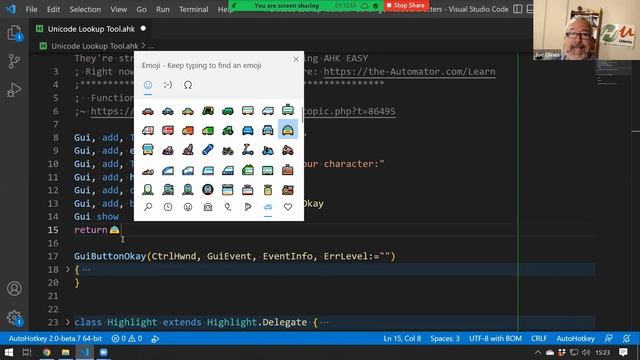Click the notifications bell in status bar
The width and height of the screenshot is (640, 360).
point(627,338)
